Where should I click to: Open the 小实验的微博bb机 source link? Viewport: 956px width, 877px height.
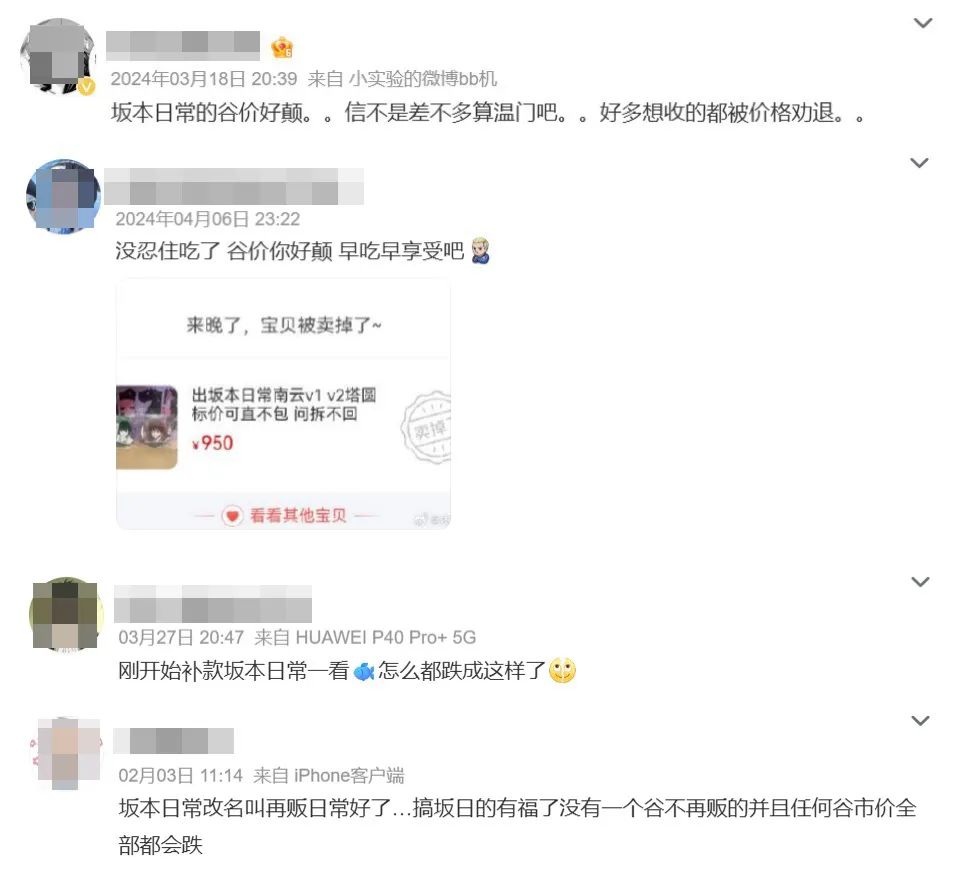click(423, 79)
